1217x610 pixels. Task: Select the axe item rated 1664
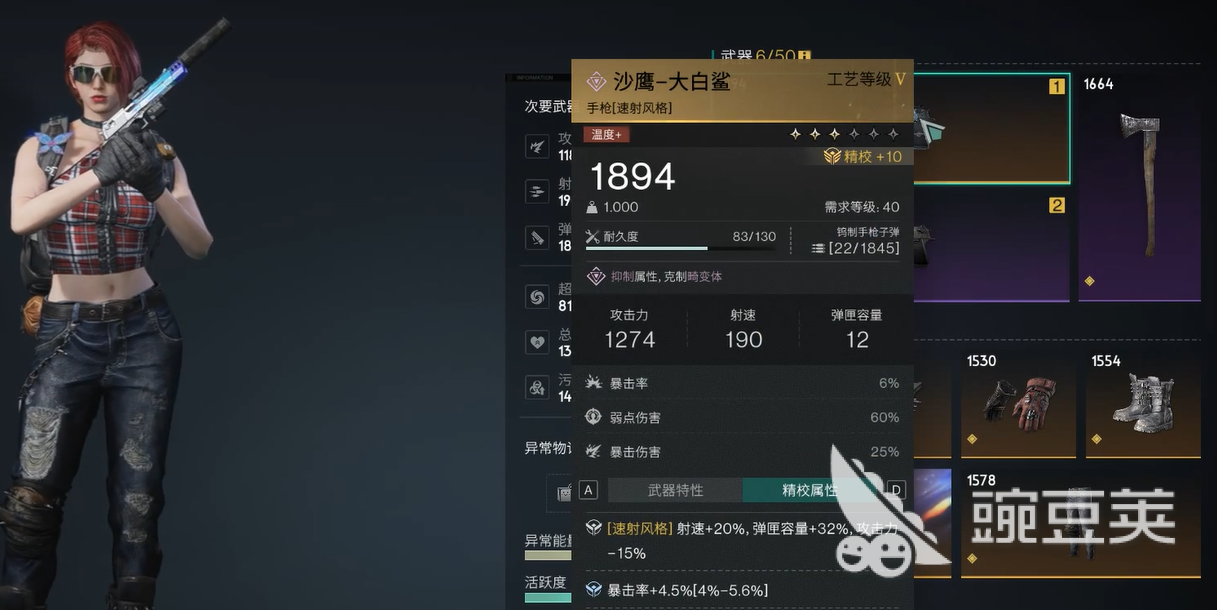pos(1139,187)
